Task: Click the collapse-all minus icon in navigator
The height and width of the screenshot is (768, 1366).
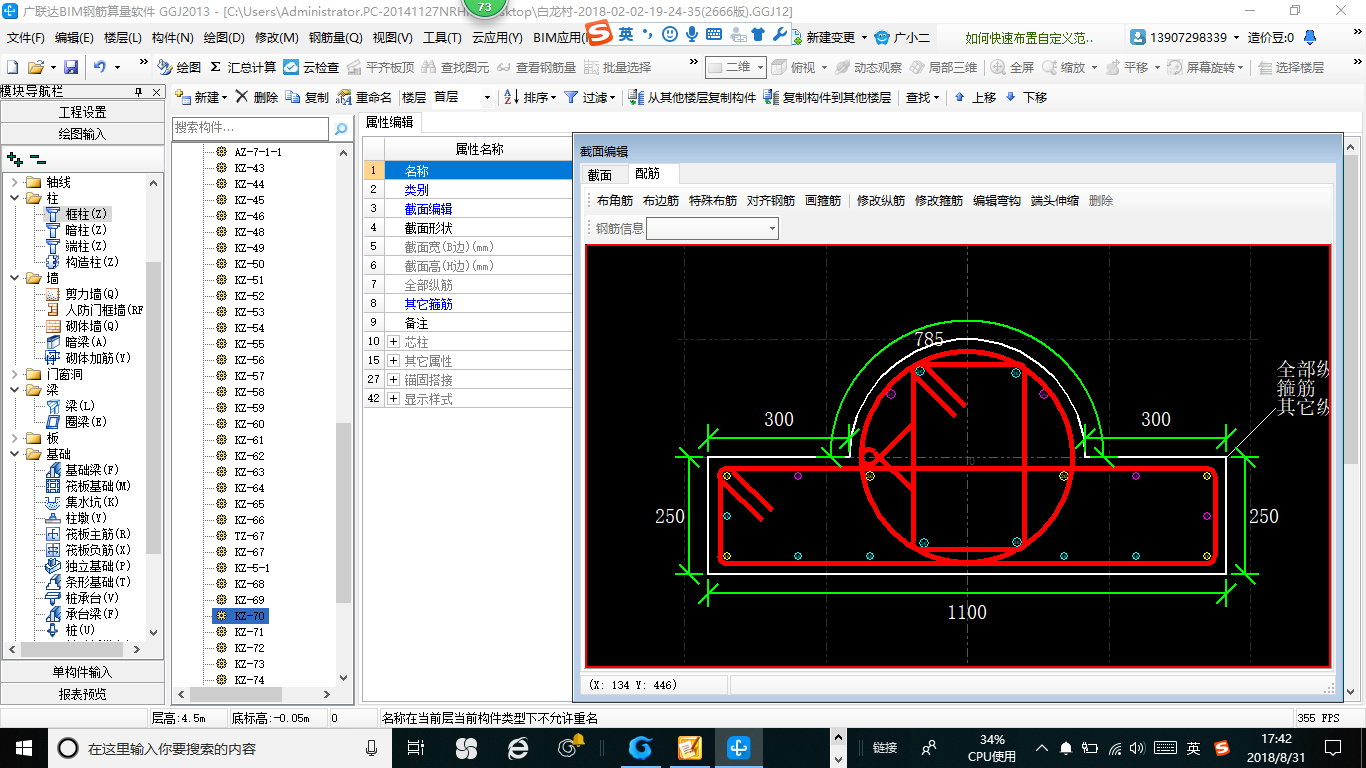Action: click(x=37, y=158)
